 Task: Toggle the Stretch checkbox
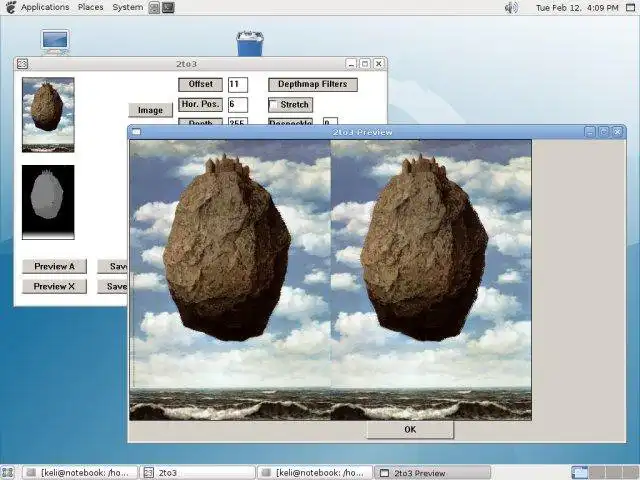point(275,105)
